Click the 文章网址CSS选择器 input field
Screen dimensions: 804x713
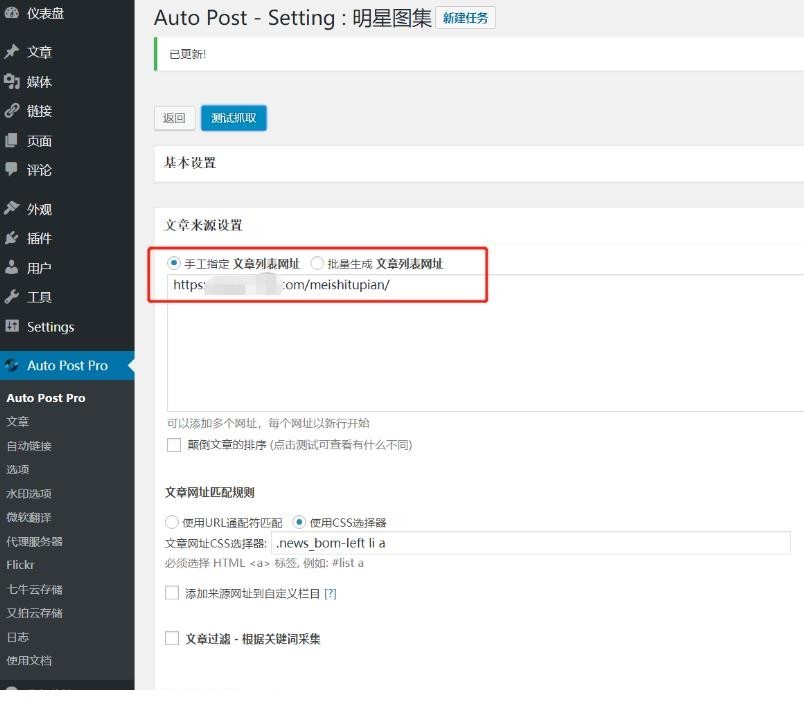click(x=530, y=543)
